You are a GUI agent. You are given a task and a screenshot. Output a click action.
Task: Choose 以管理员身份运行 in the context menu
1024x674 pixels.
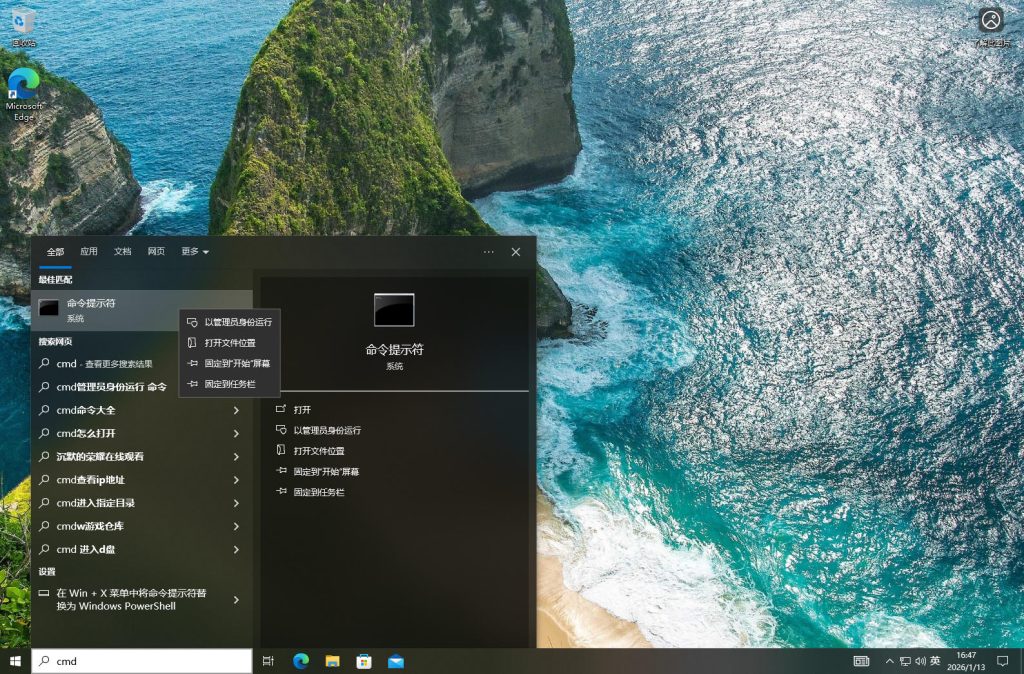[237, 322]
